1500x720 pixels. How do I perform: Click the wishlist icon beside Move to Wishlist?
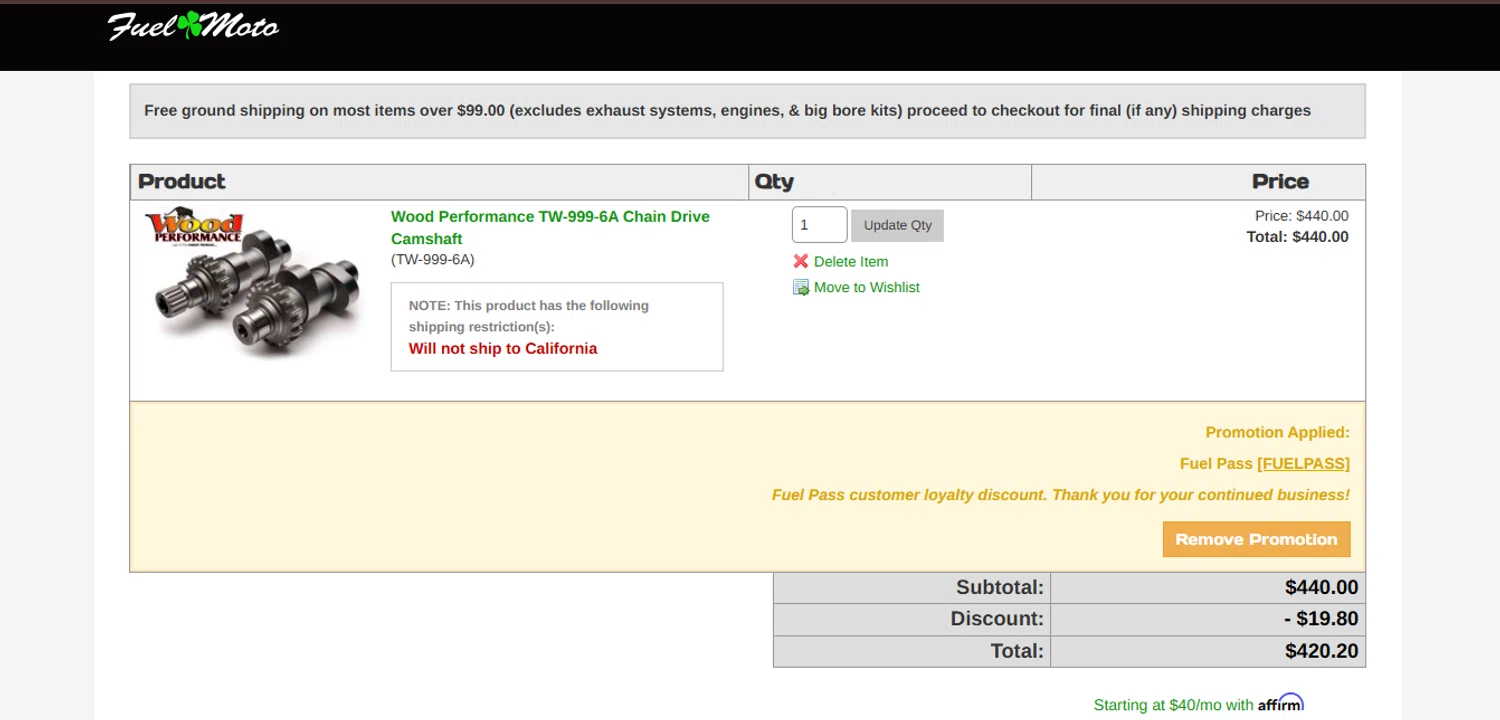click(x=801, y=288)
